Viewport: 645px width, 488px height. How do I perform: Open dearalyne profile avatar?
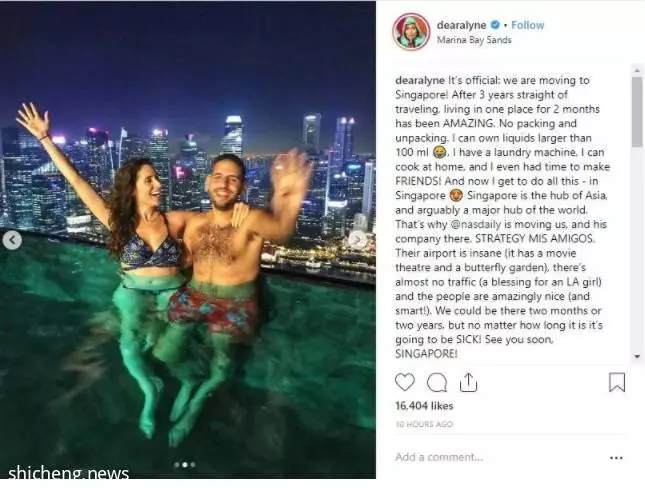click(411, 32)
